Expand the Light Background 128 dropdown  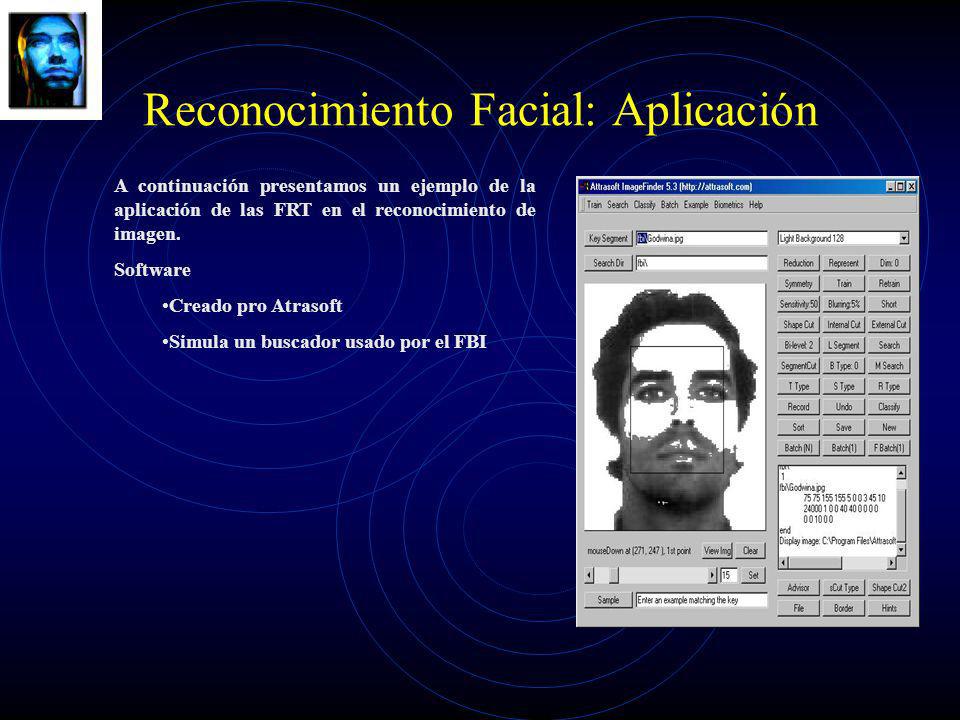coord(904,238)
